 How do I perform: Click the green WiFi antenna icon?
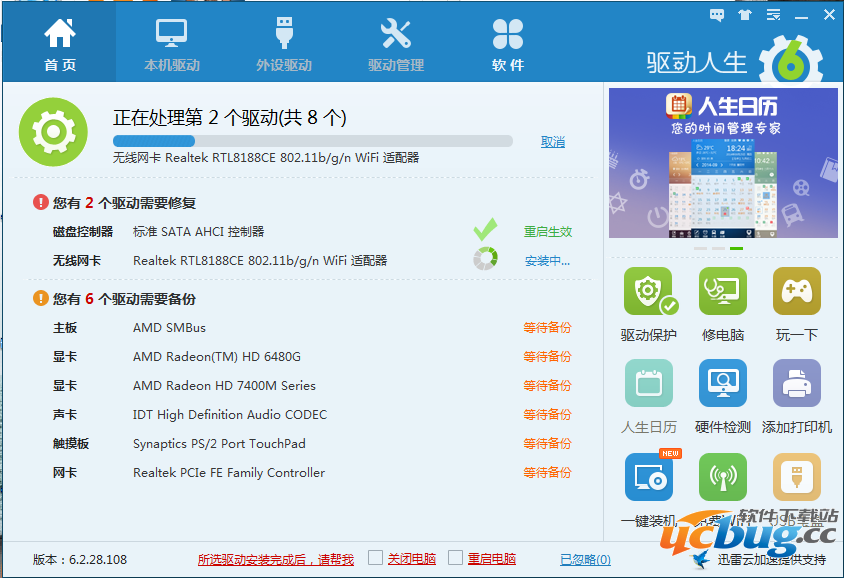pyautogui.click(x=722, y=477)
